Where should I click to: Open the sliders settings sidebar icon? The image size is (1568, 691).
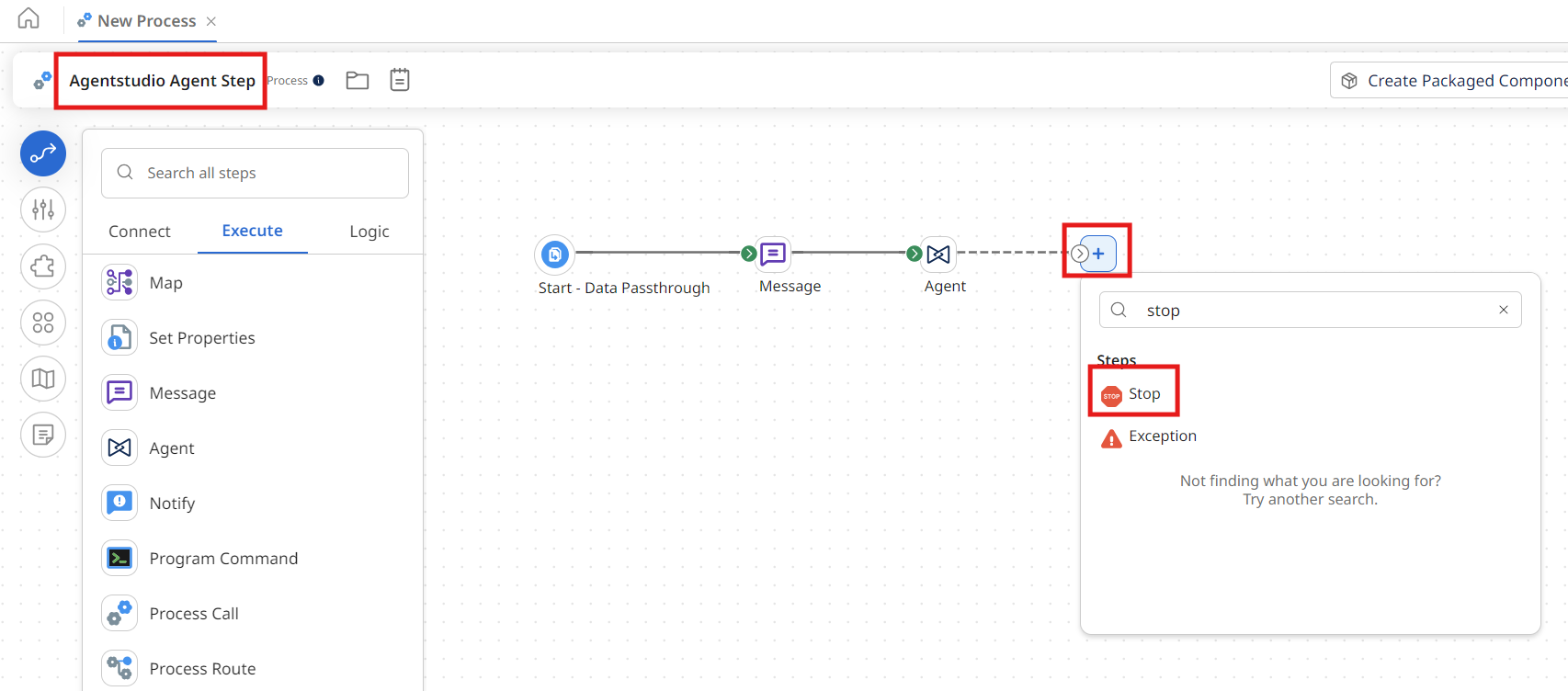tap(43, 210)
